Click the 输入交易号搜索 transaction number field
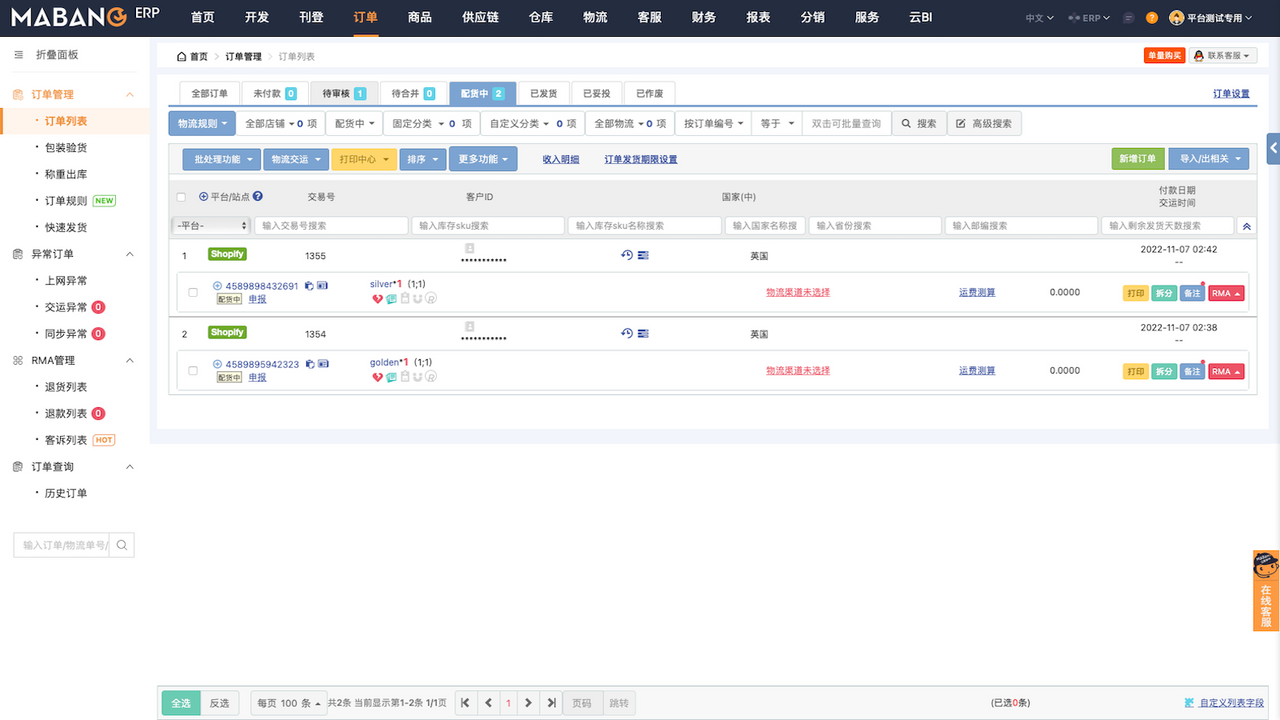The image size is (1280, 720). click(x=330, y=225)
